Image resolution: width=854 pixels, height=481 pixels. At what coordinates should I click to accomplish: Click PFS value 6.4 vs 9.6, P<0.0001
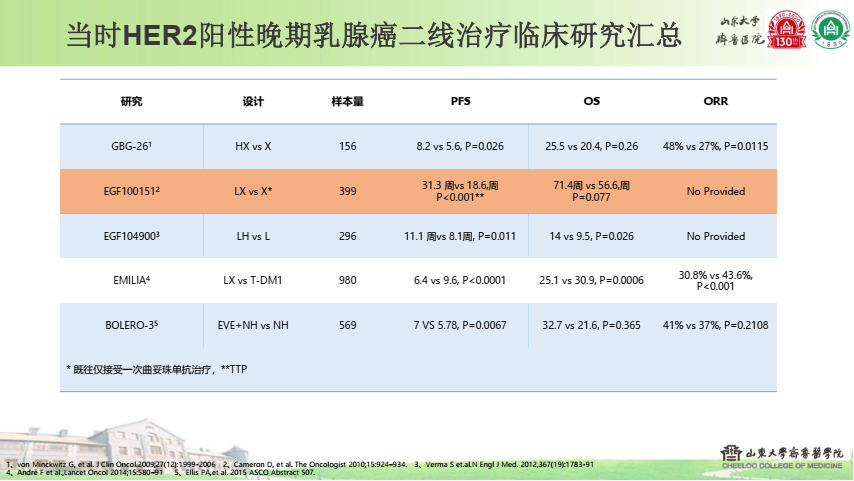point(460,280)
